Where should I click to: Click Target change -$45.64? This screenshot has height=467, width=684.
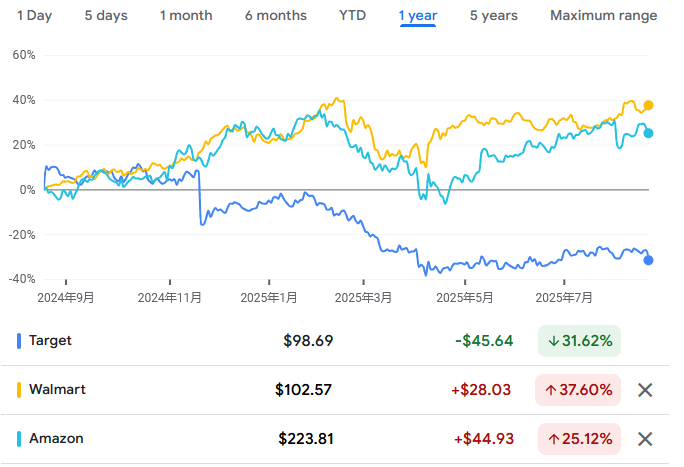pos(484,341)
